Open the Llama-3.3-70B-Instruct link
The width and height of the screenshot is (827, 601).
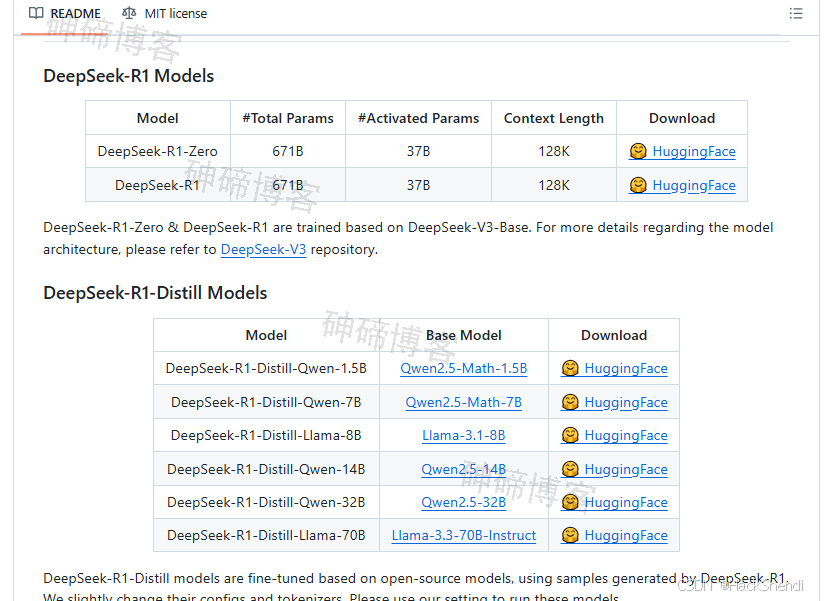[464, 536]
